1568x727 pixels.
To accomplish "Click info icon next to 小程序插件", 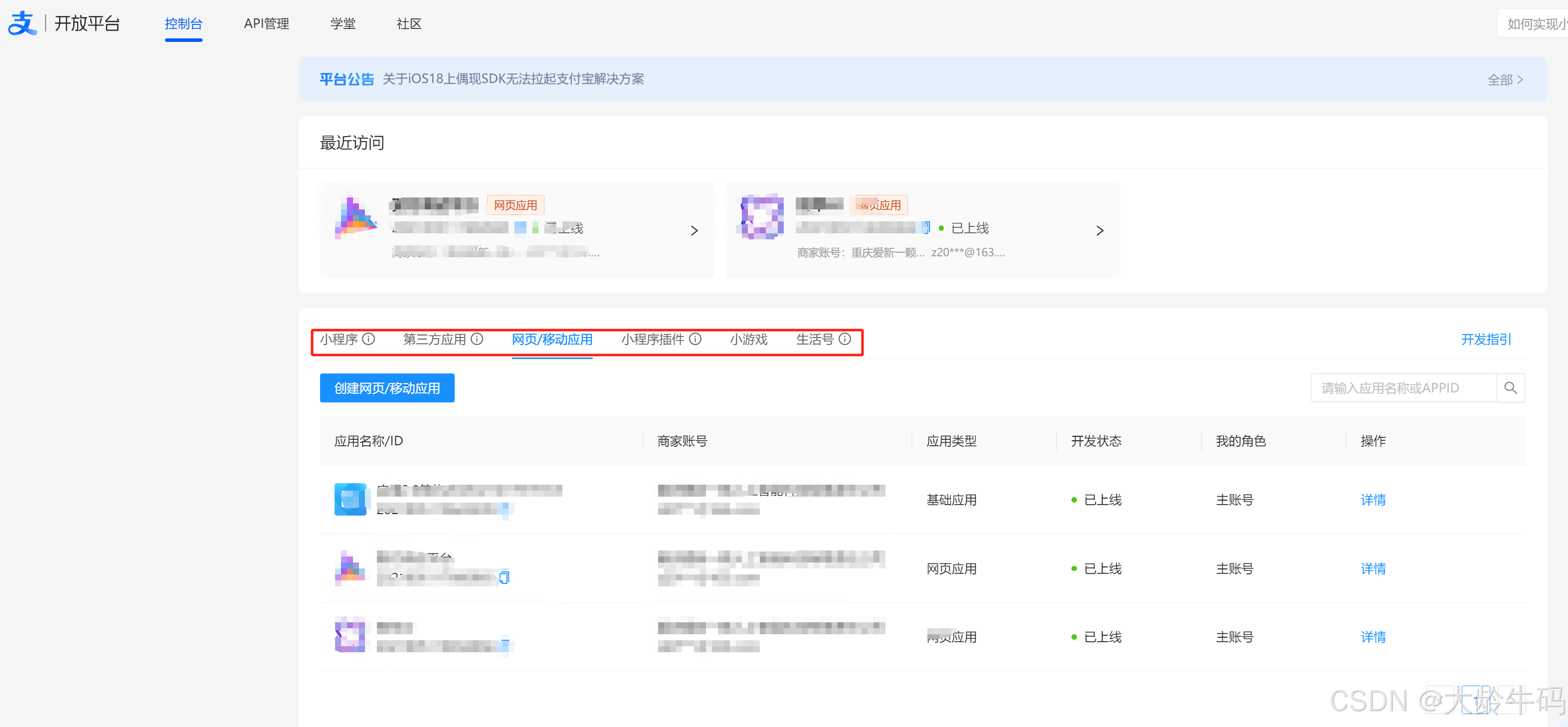I will [x=695, y=339].
